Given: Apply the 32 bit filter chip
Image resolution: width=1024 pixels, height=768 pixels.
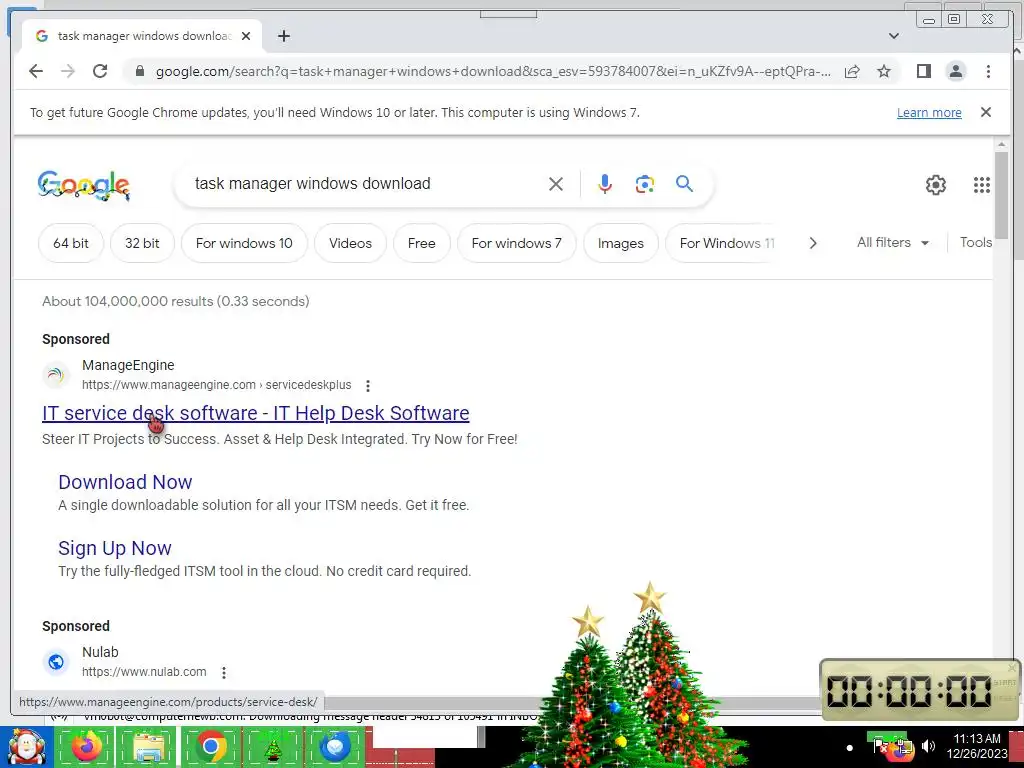Looking at the screenshot, I should pyautogui.click(x=142, y=243).
